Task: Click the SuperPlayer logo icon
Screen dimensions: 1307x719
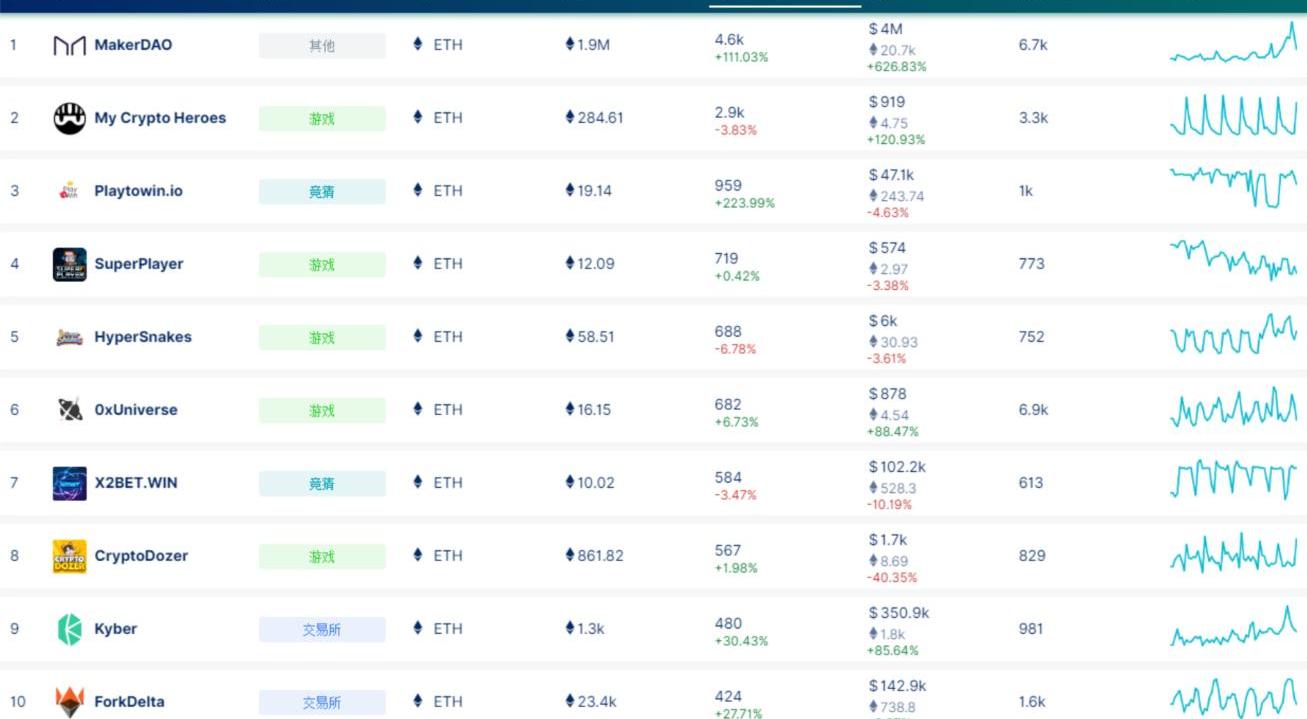Action: coord(69,264)
